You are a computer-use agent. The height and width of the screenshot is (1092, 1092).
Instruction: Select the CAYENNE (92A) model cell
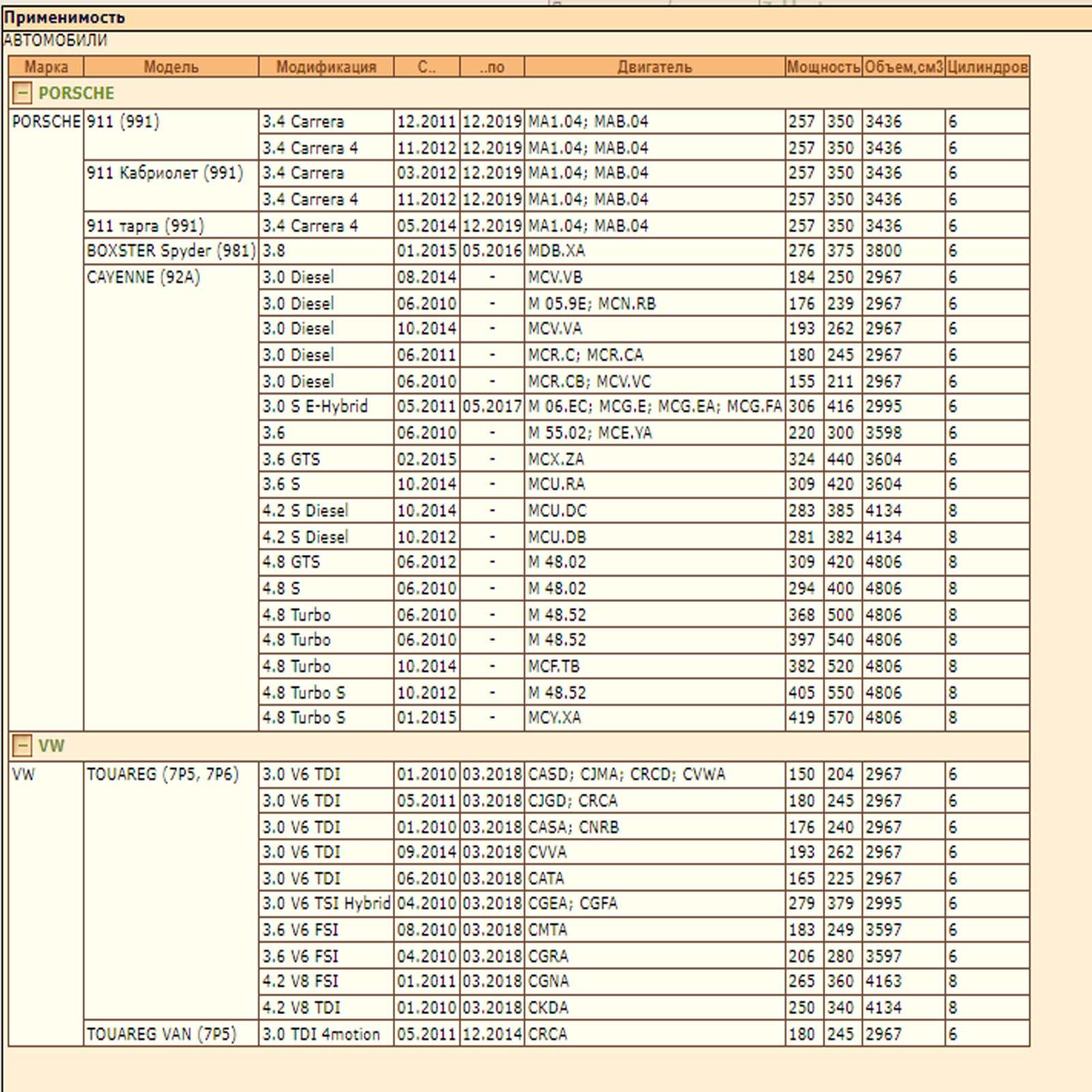143,278
